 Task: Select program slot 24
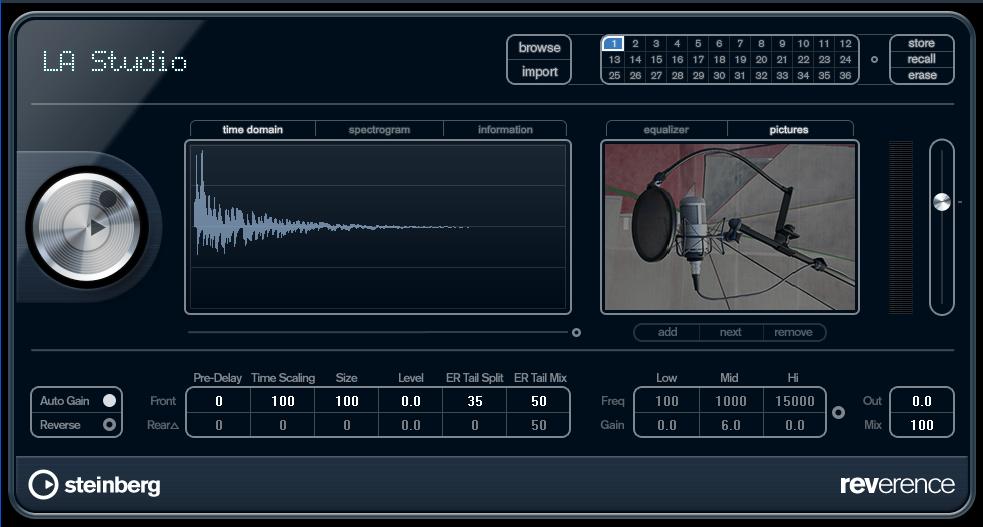point(846,60)
